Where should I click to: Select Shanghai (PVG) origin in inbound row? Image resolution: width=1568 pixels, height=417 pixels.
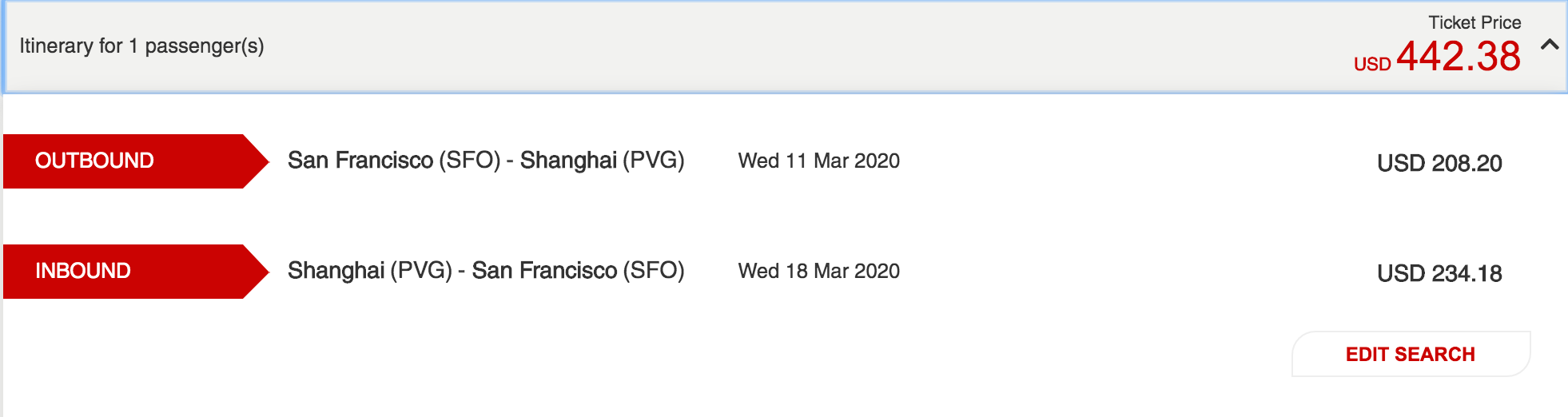[x=370, y=271]
